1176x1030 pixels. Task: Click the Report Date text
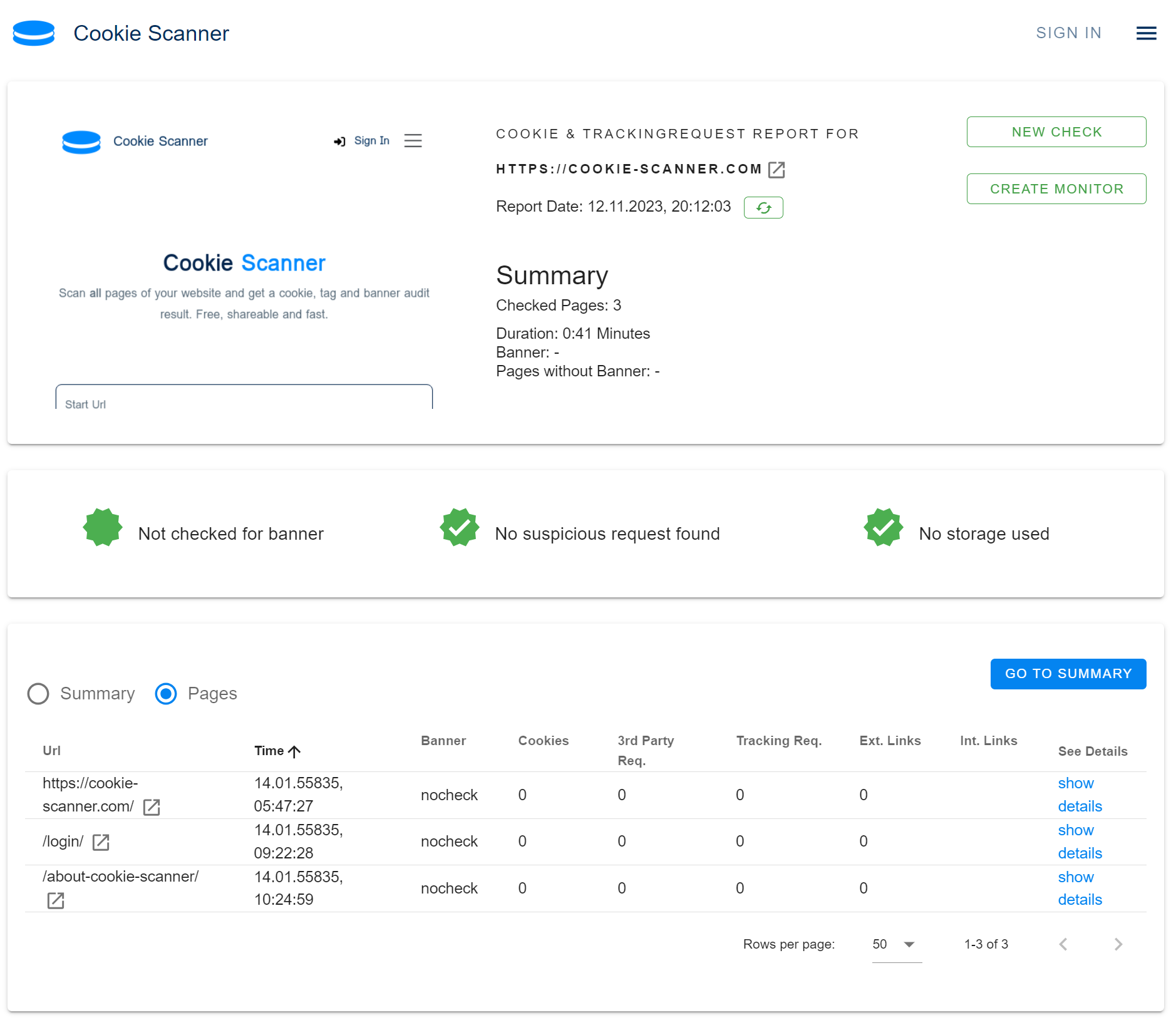[x=613, y=207]
